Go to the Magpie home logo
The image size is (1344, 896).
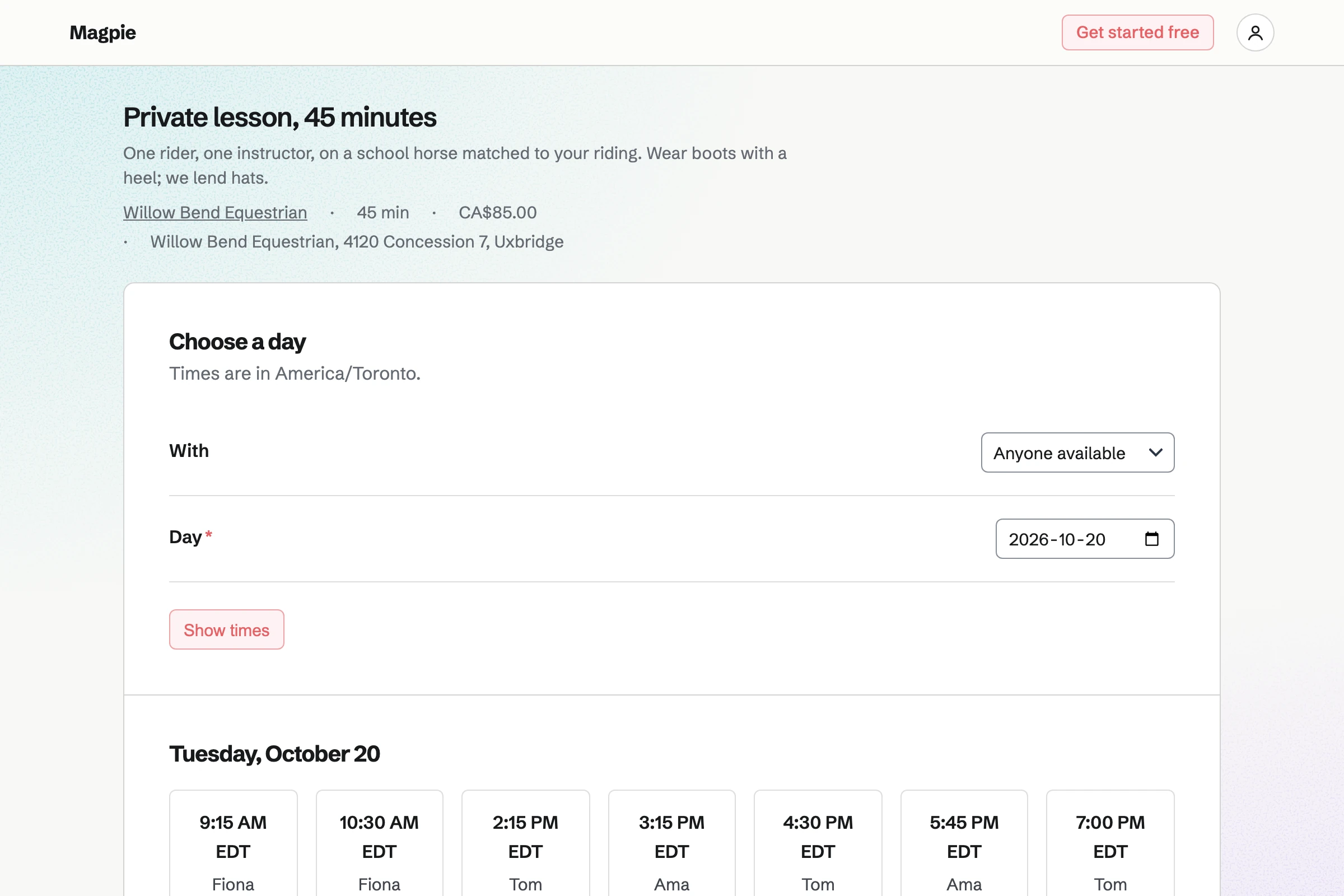[x=103, y=32]
